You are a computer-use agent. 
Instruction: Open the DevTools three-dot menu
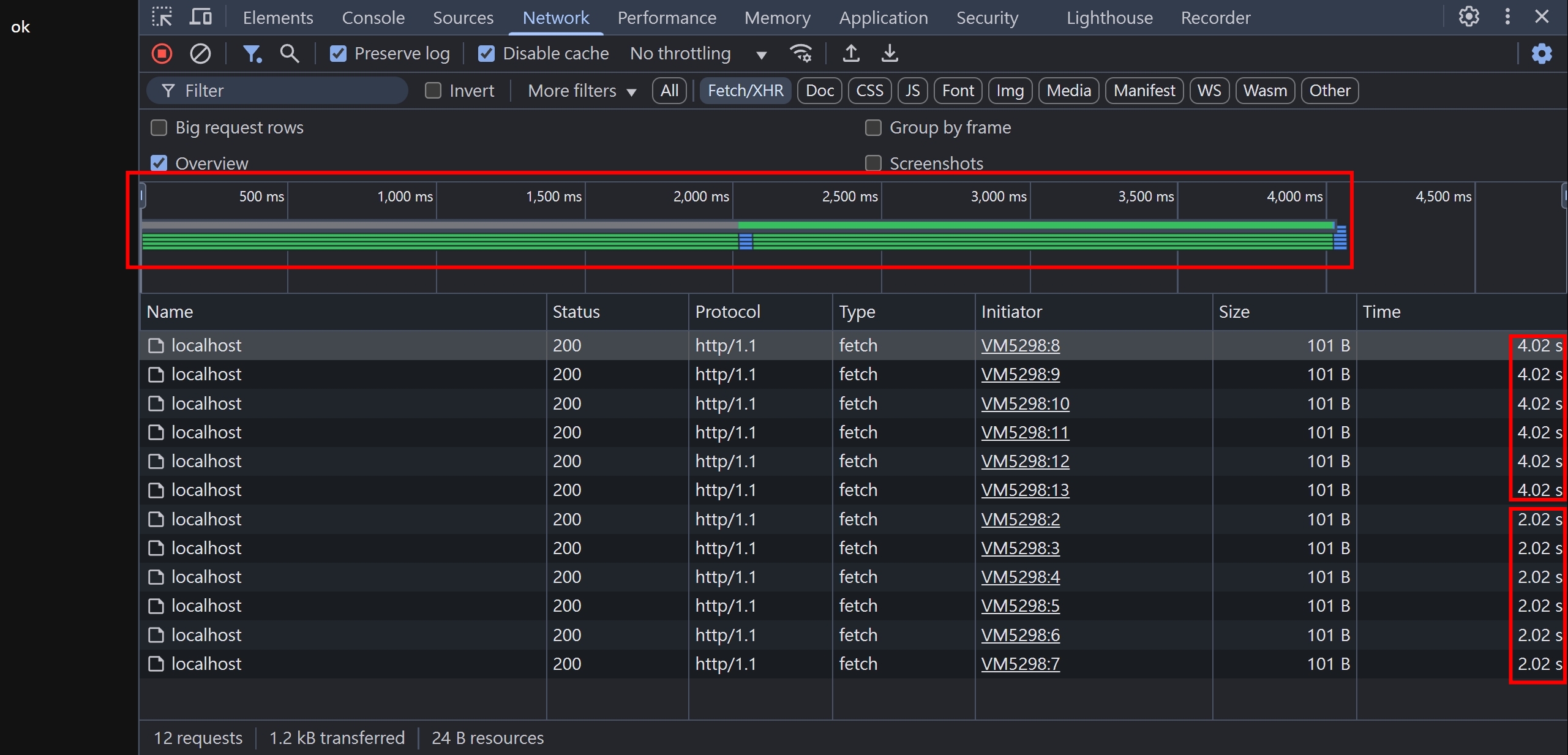click(x=1507, y=17)
